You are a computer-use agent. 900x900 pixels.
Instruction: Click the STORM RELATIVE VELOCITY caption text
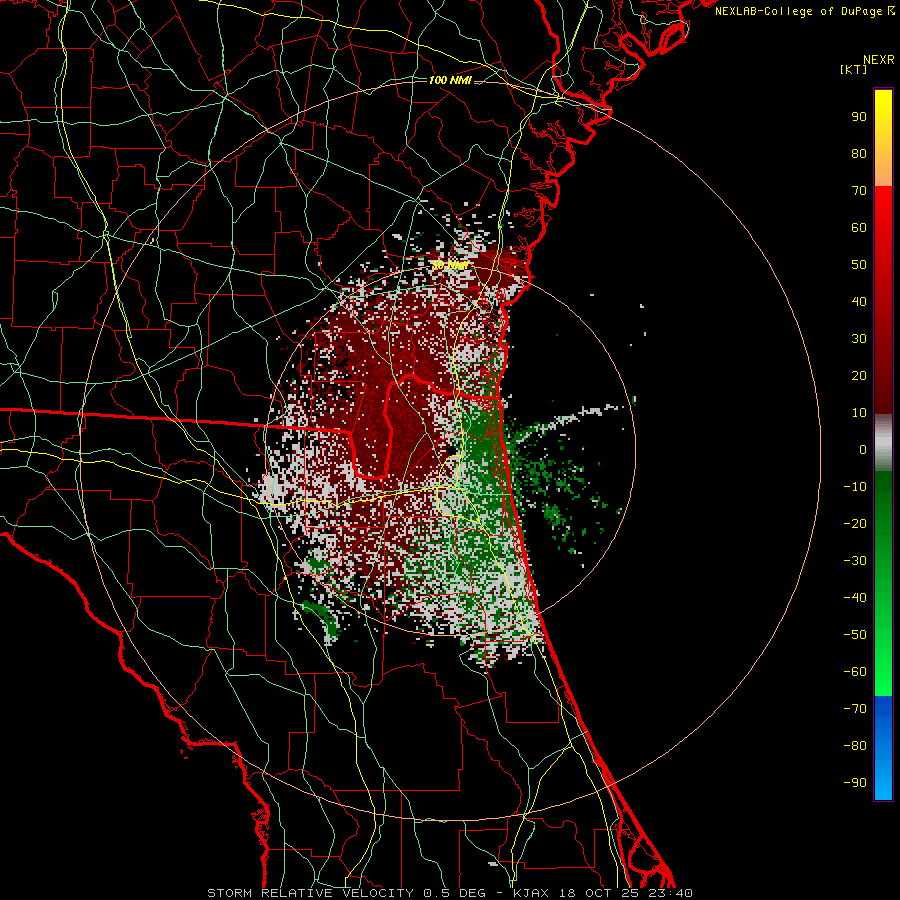point(310,893)
